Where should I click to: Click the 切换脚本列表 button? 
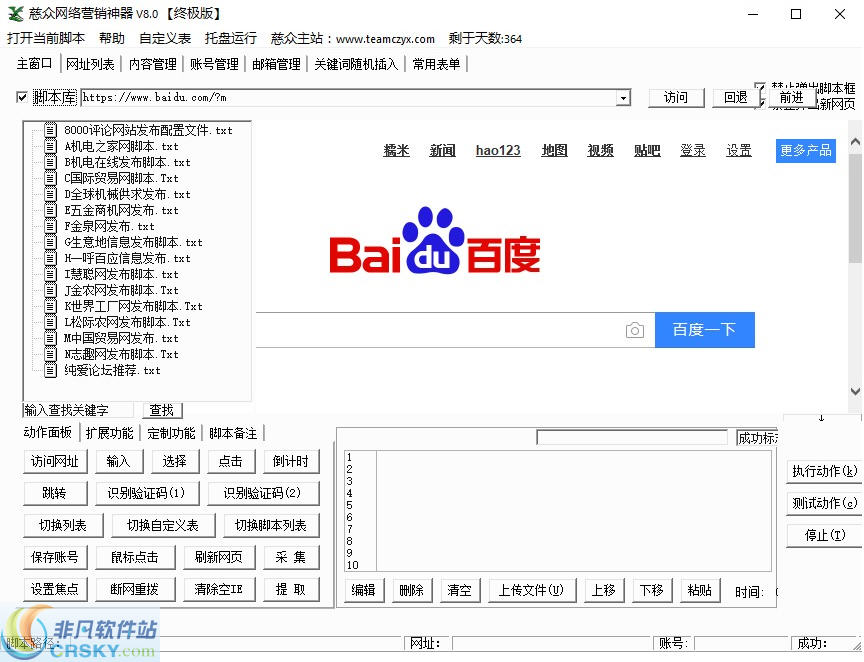click(271, 525)
